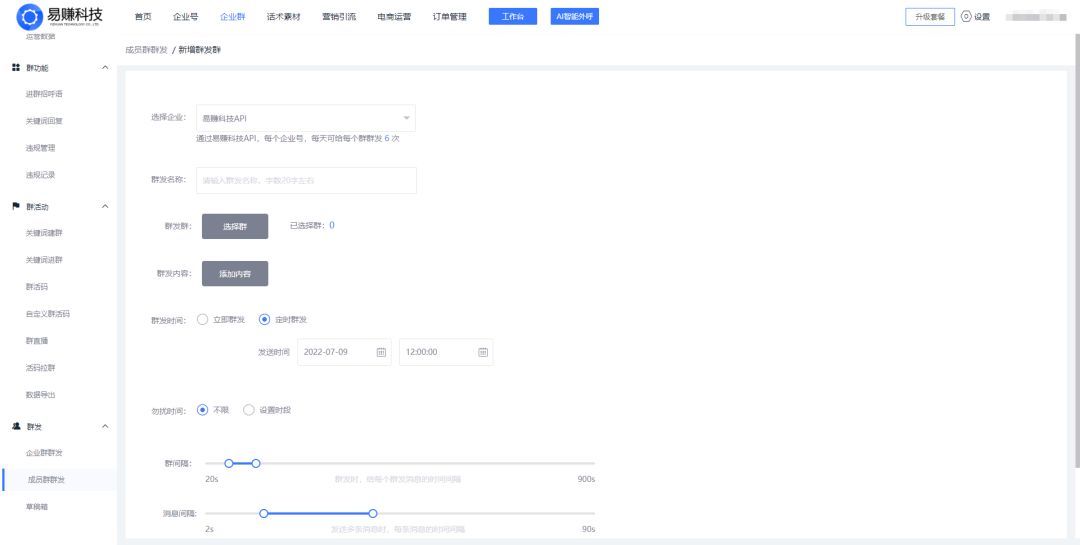Click the right handle of 消息间隔 slider

click(373, 513)
